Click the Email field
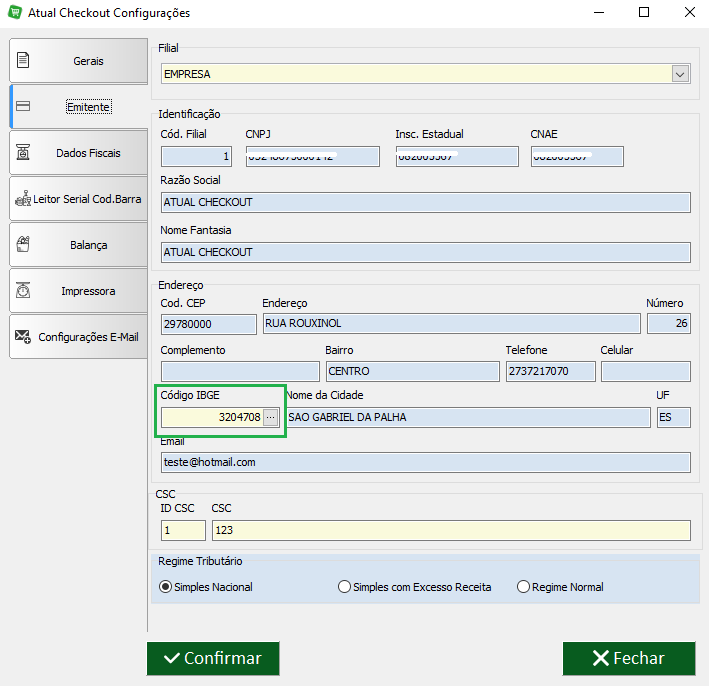 pyautogui.click(x=425, y=462)
